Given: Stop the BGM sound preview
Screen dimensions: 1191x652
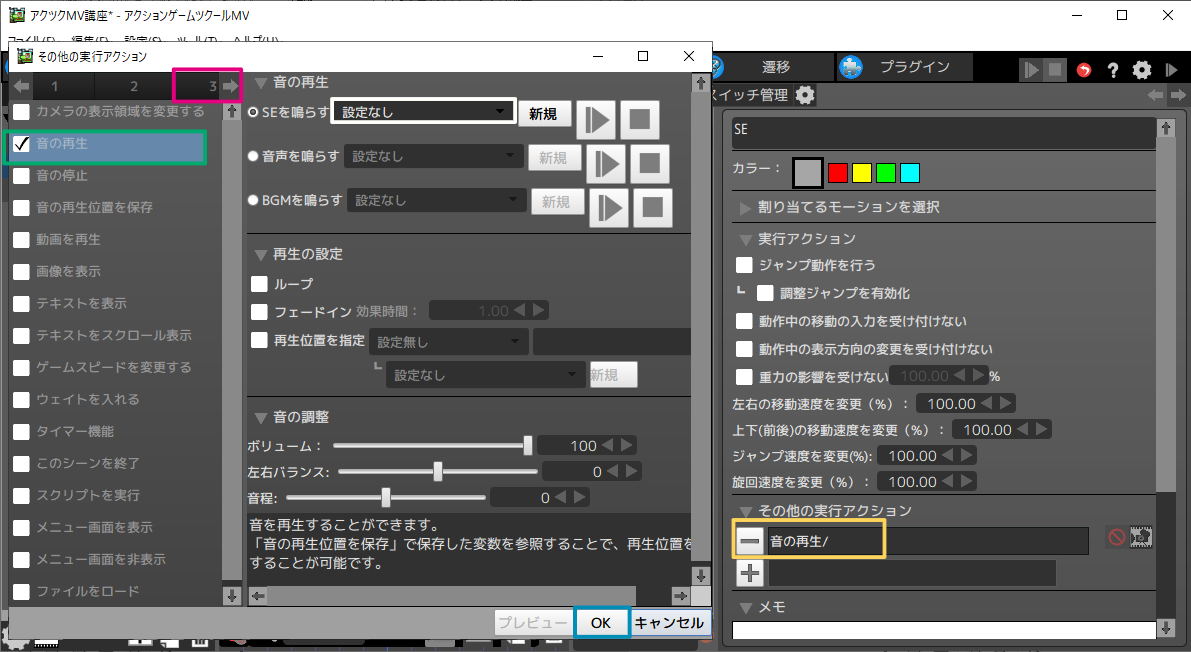Looking at the screenshot, I should (x=652, y=207).
